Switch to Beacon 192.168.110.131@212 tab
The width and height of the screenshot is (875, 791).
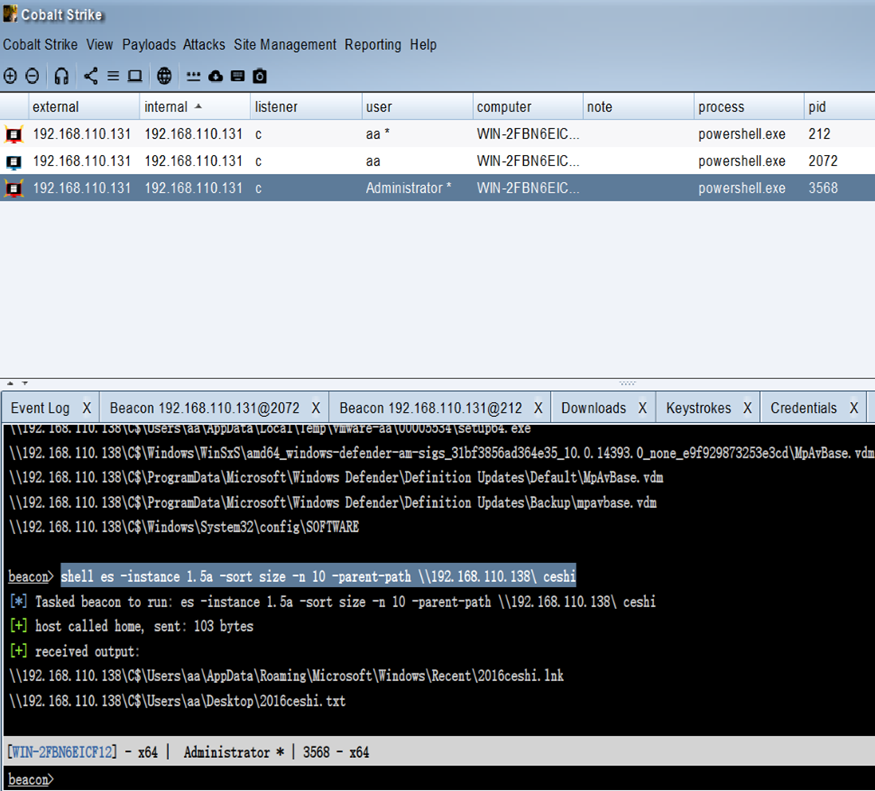431,408
